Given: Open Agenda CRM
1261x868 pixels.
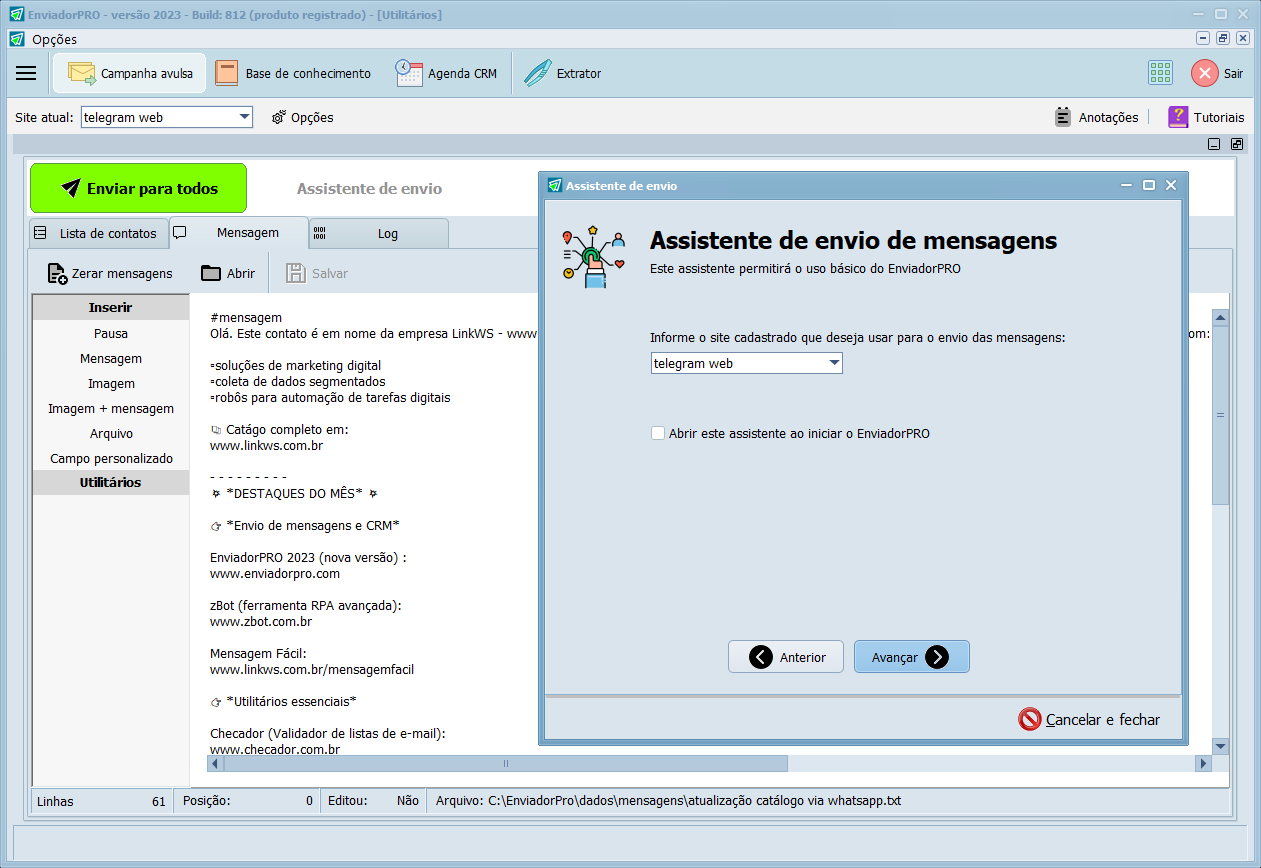Looking at the screenshot, I should (x=446, y=73).
